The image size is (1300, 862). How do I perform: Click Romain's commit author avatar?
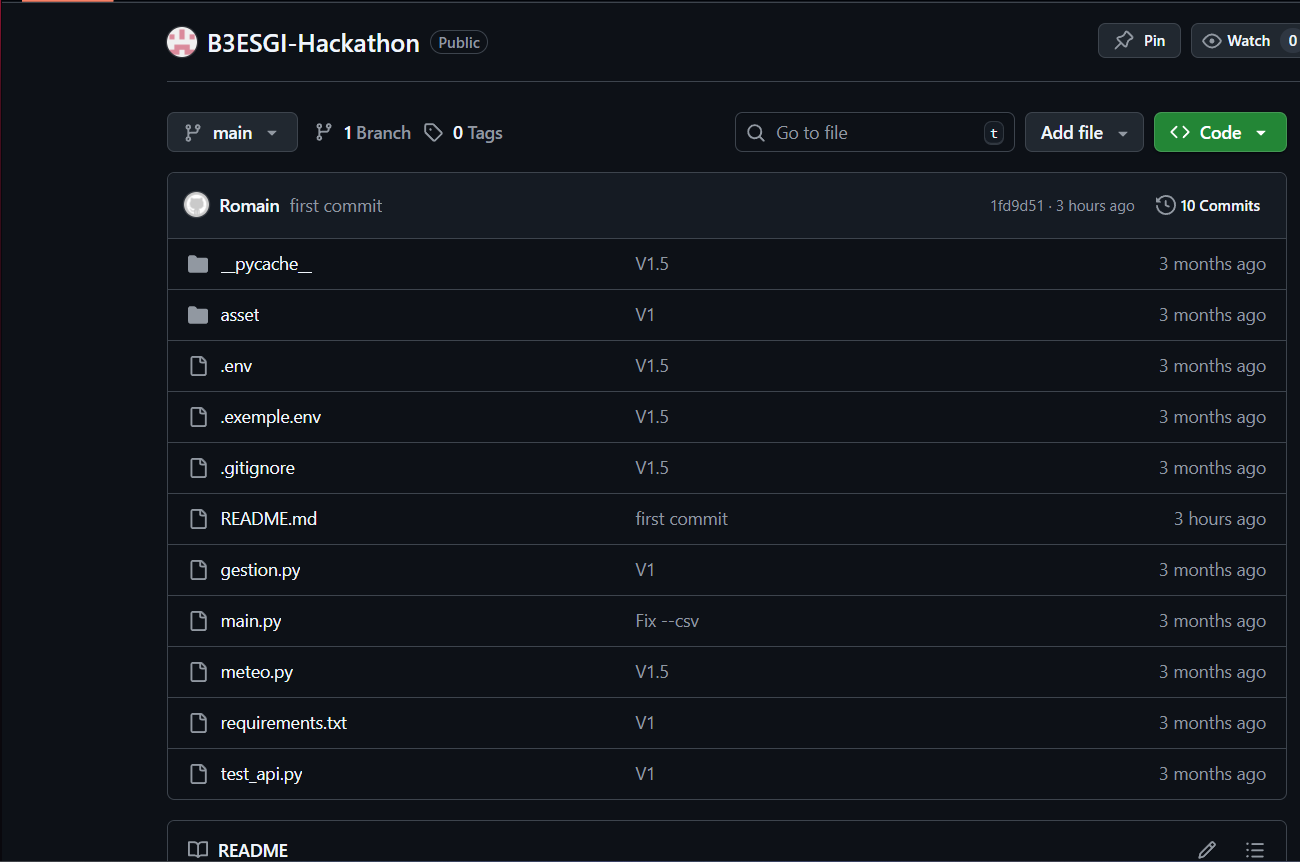[x=196, y=205]
